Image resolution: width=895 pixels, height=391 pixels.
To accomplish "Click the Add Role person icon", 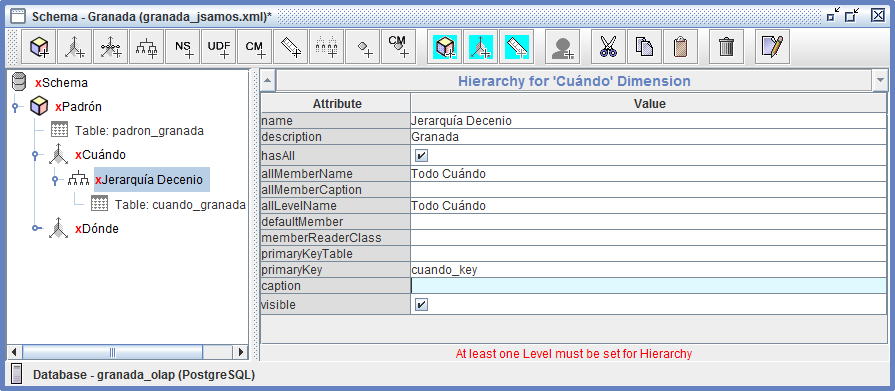I will point(563,47).
